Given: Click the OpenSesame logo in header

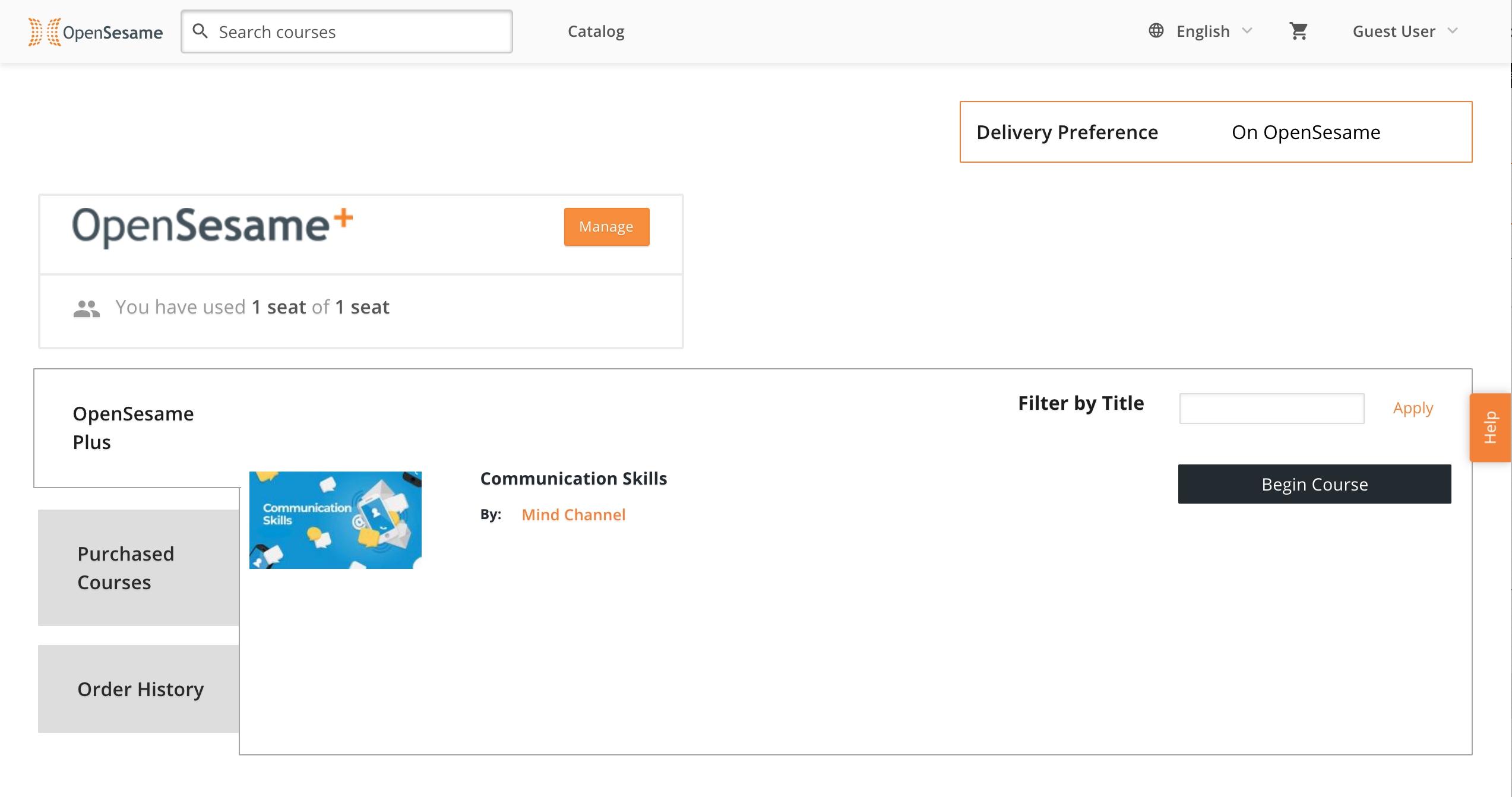Looking at the screenshot, I should pos(95,32).
